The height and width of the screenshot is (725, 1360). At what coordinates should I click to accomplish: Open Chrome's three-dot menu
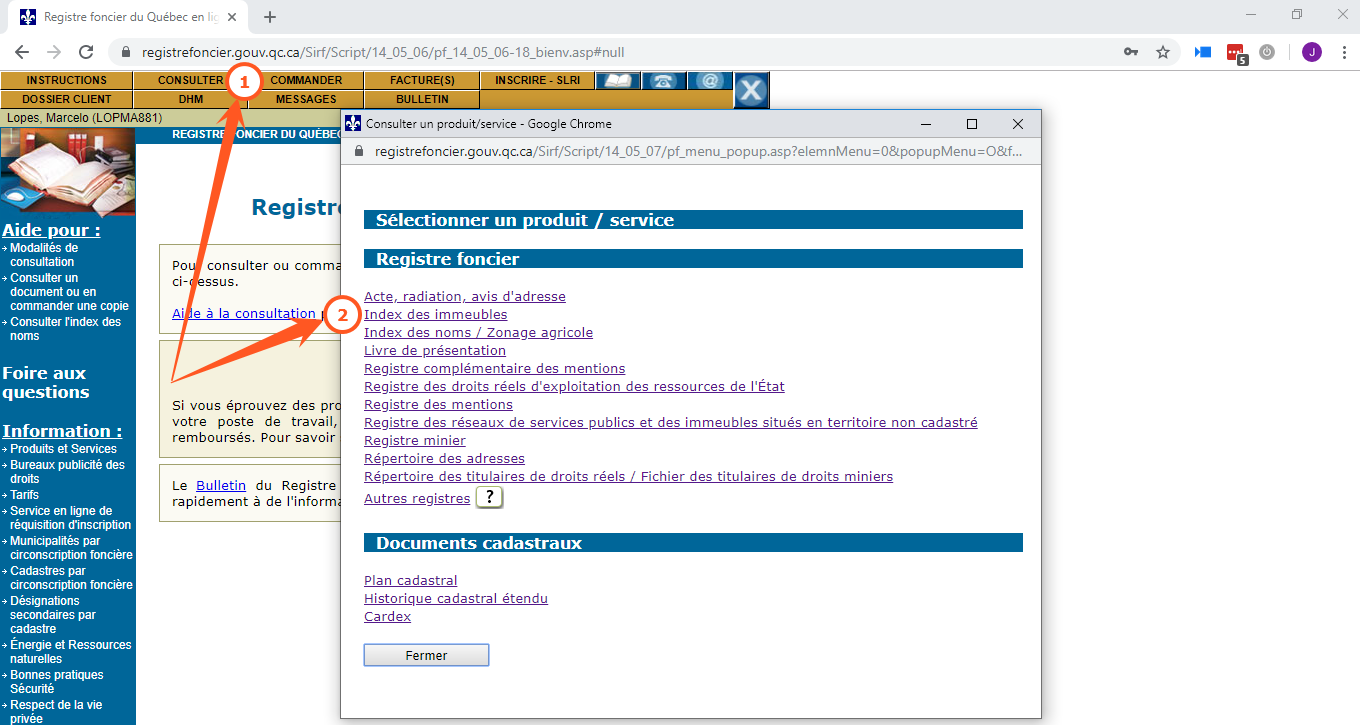[1342, 52]
